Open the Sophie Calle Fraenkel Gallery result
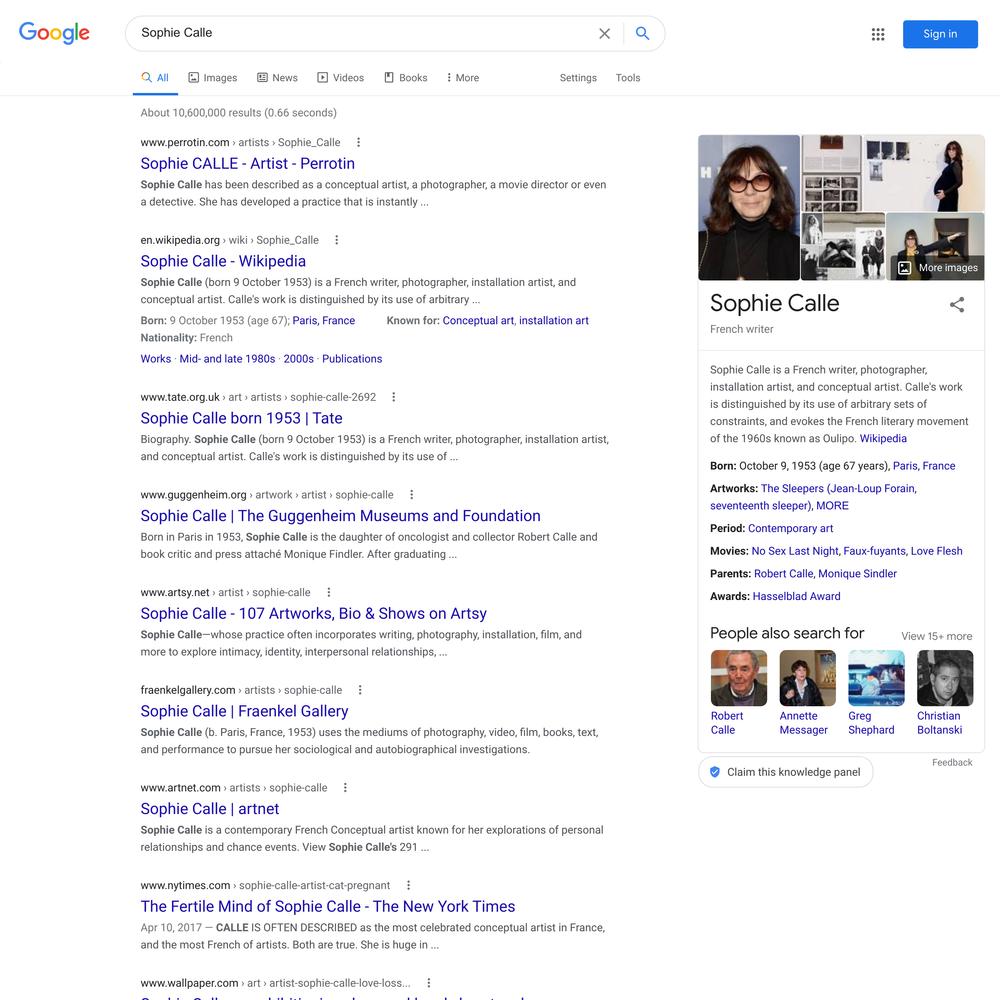Screen dimensions: 1000x1000 (x=244, y=710)
